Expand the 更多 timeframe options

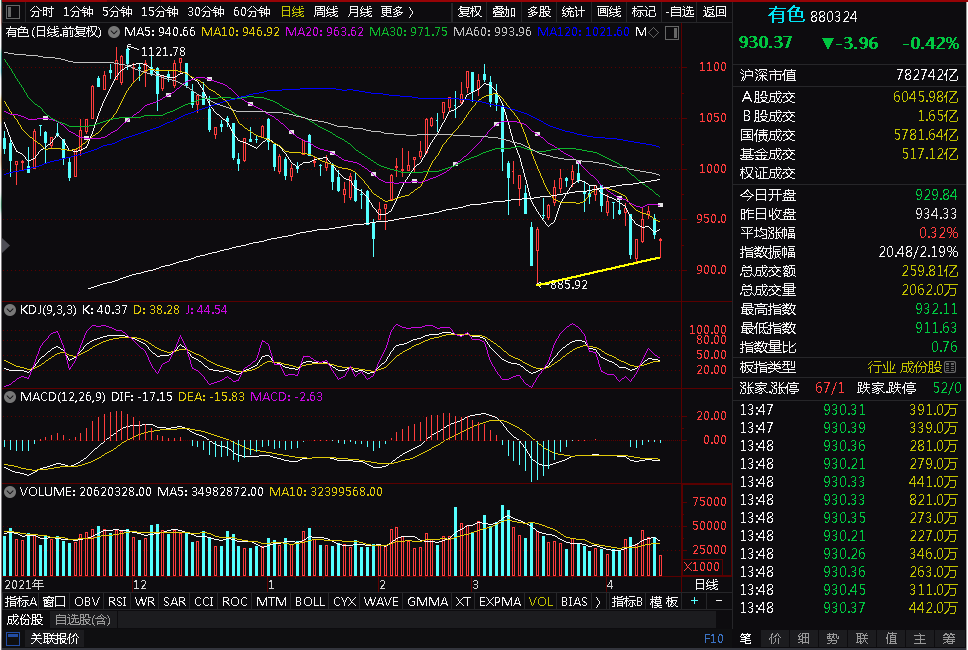(397, 12)
